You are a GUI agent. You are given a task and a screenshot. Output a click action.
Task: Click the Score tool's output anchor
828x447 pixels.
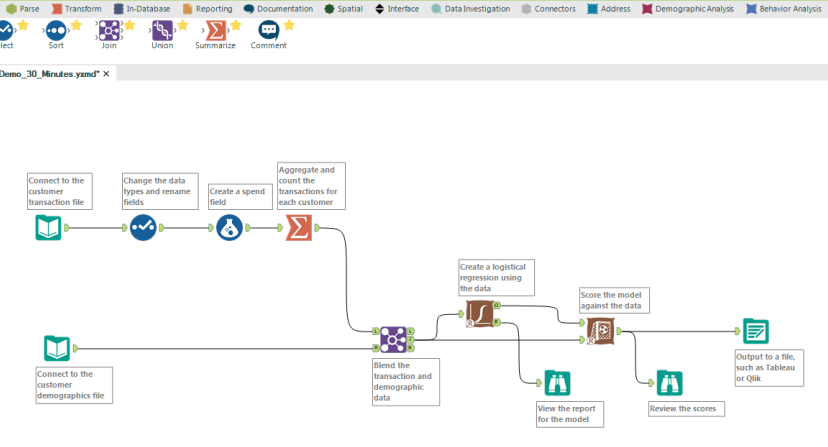pos(619,331)
